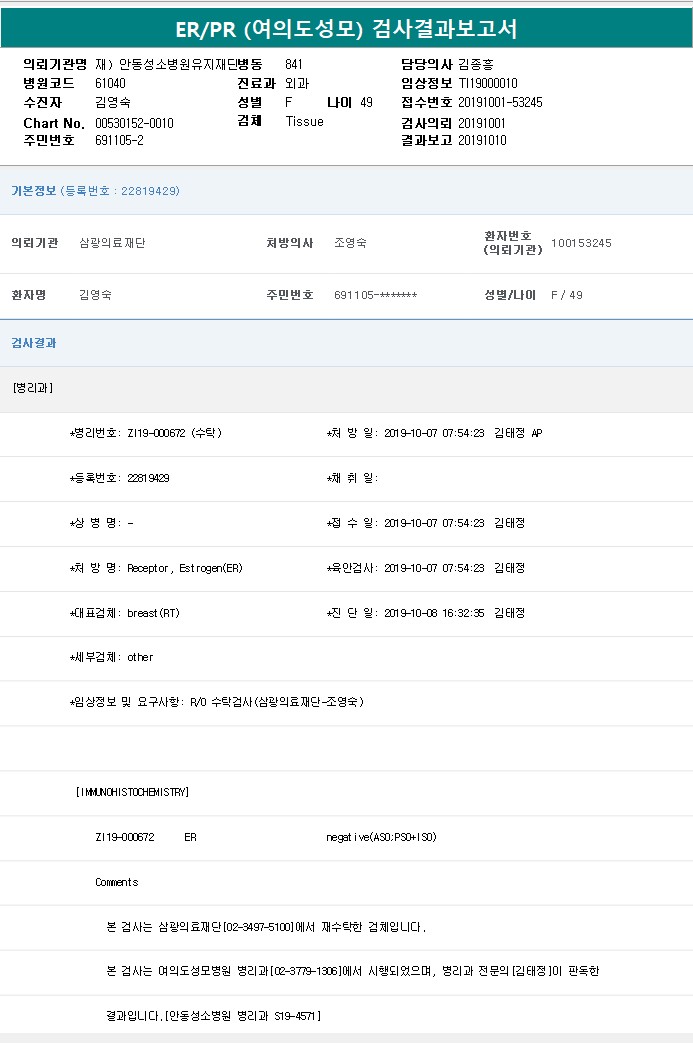Viewport: 693px width, 1043px height.
Task: Click the 'Comments' label
Action: click(x=116, y=883)
